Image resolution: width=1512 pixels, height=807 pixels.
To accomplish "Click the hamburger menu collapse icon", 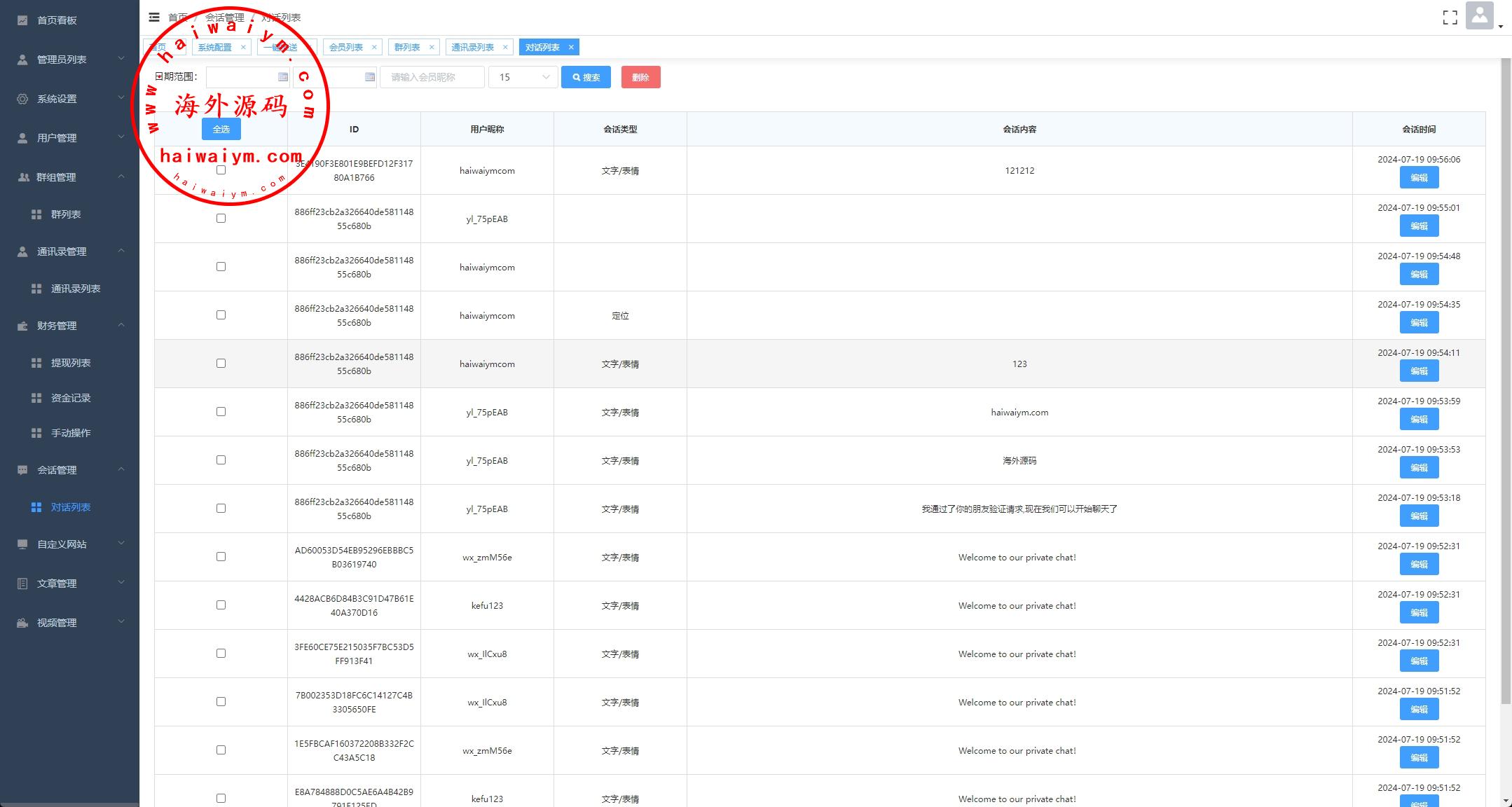I will [154, 18].
